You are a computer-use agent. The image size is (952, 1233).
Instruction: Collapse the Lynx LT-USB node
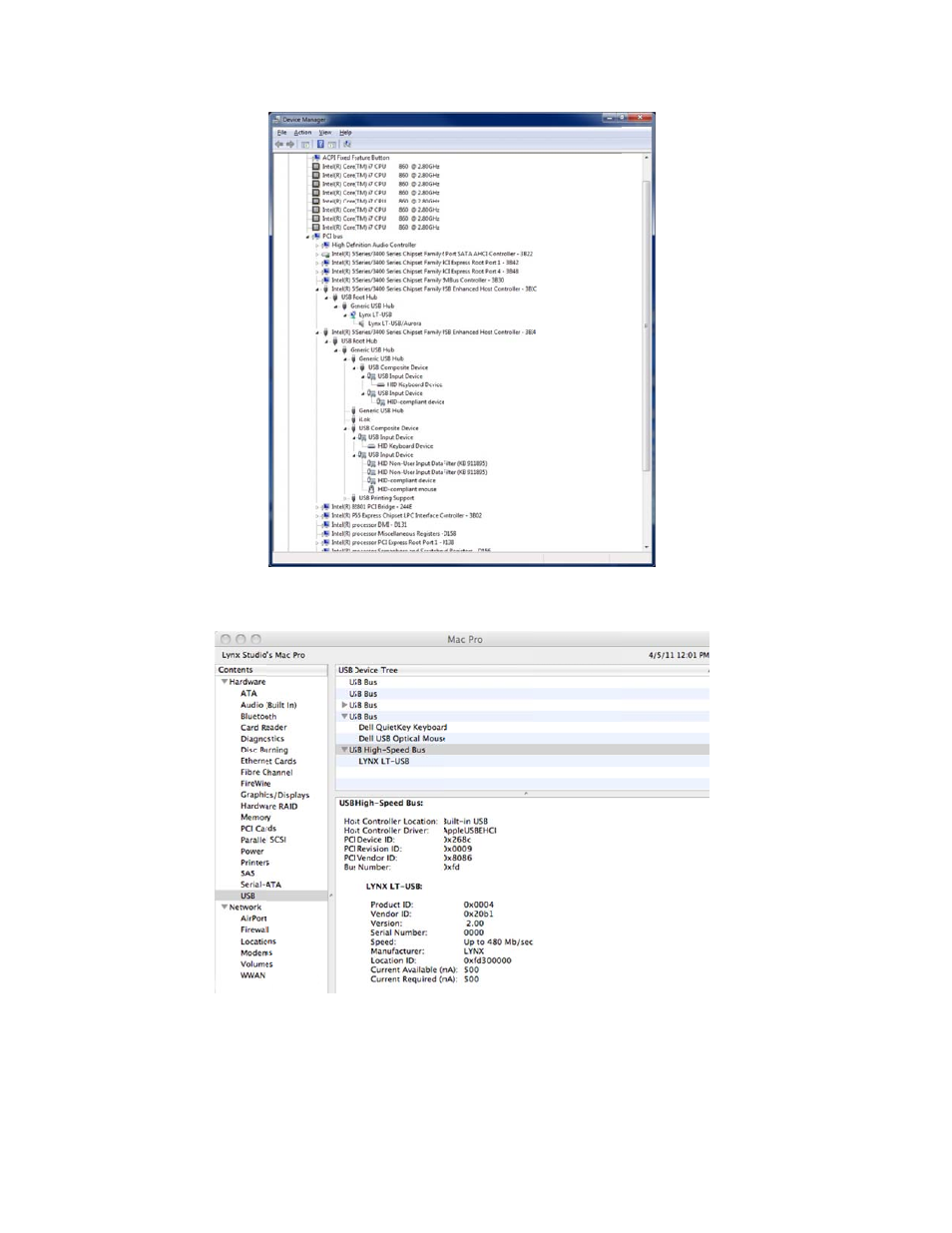point(345,314)
